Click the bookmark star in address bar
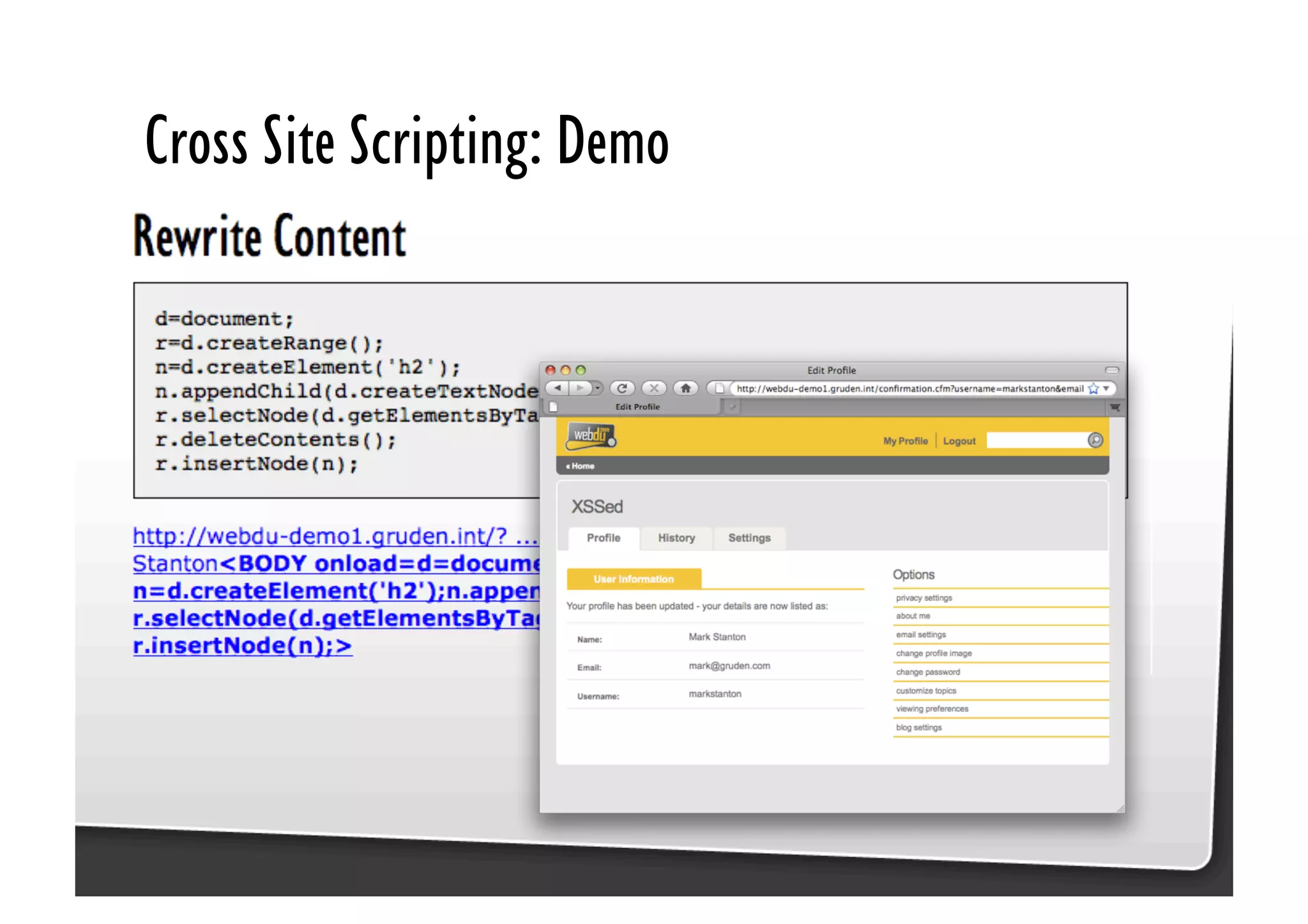The height and width of the screenshot is (924, 1308). tap(1093, 388)
